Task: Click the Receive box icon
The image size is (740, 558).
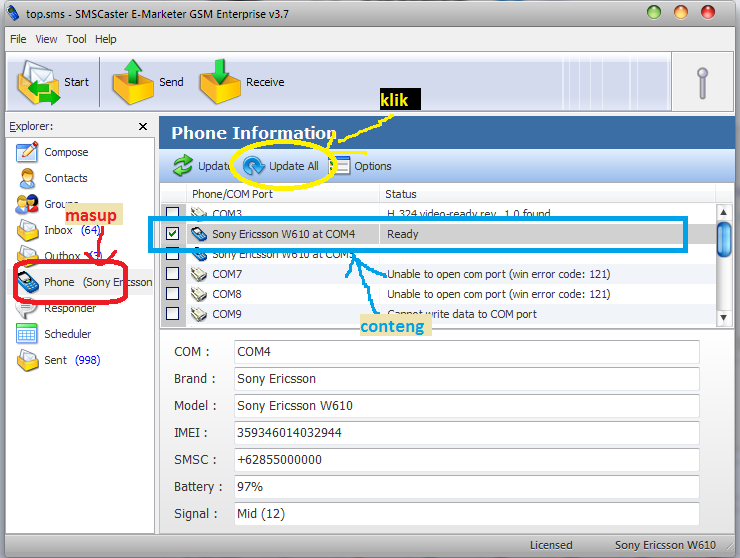Action: point(220,82)
